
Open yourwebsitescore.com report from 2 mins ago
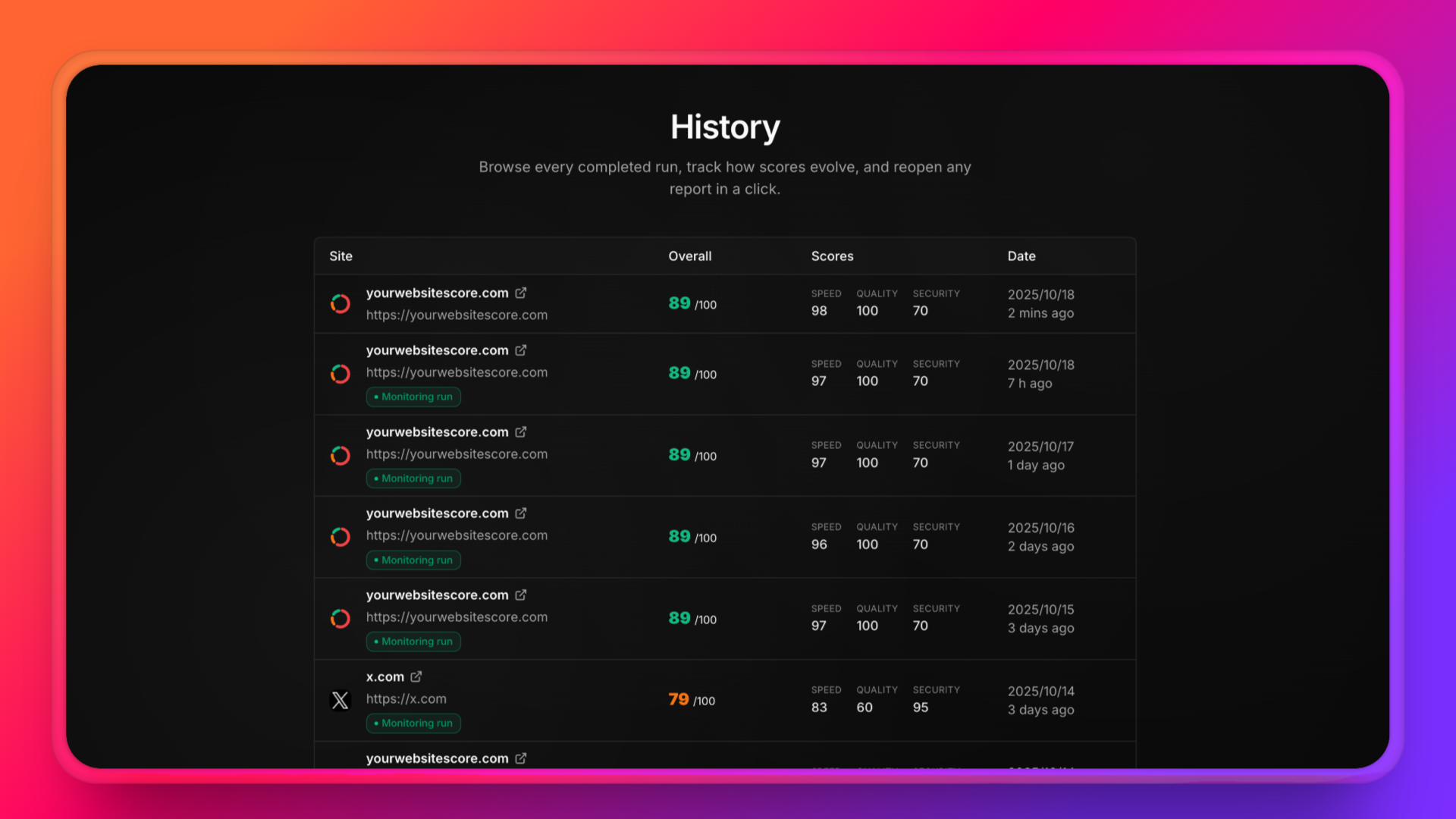[x=437, y=293]
